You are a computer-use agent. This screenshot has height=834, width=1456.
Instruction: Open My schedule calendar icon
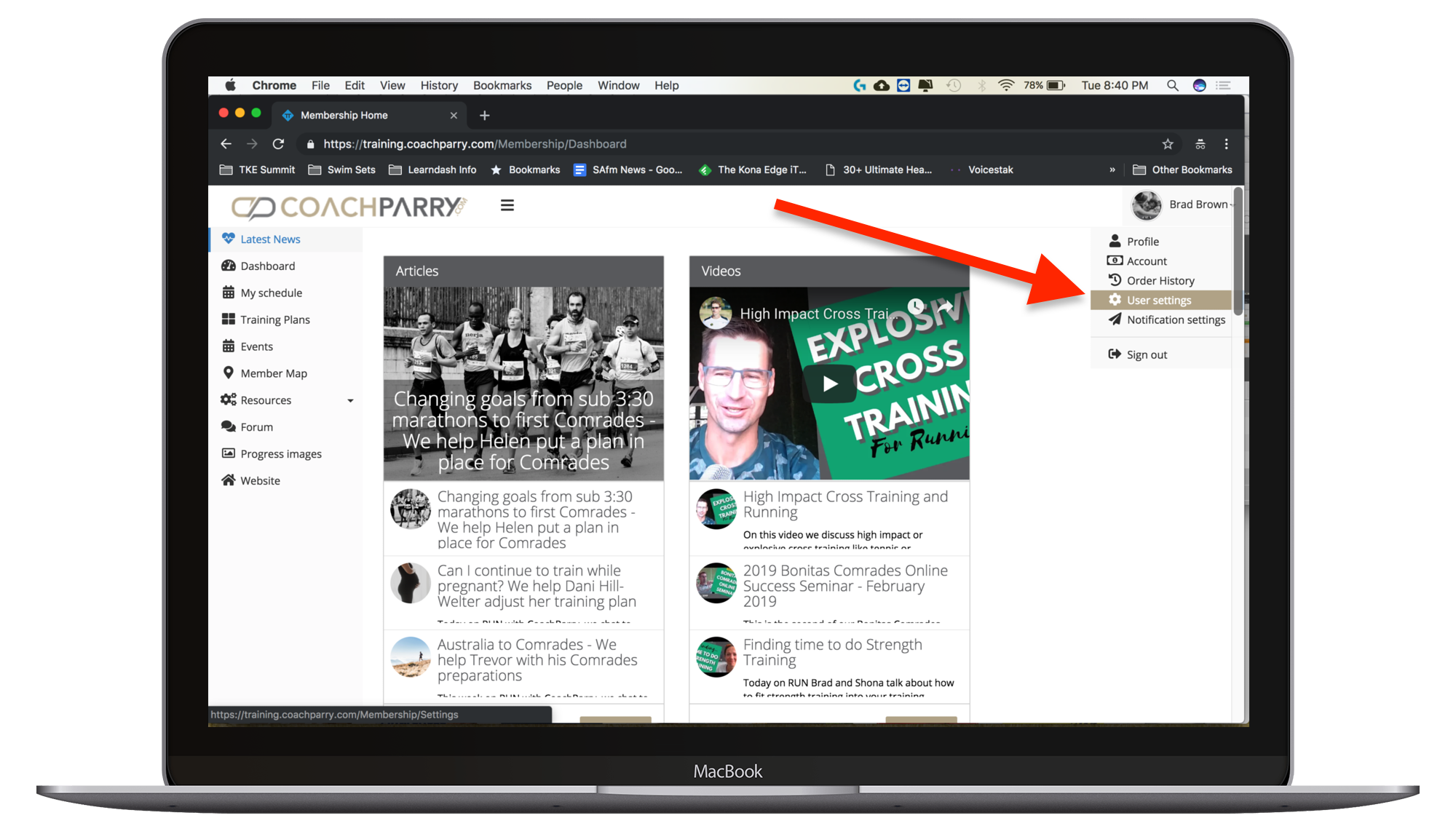(229, 293)
